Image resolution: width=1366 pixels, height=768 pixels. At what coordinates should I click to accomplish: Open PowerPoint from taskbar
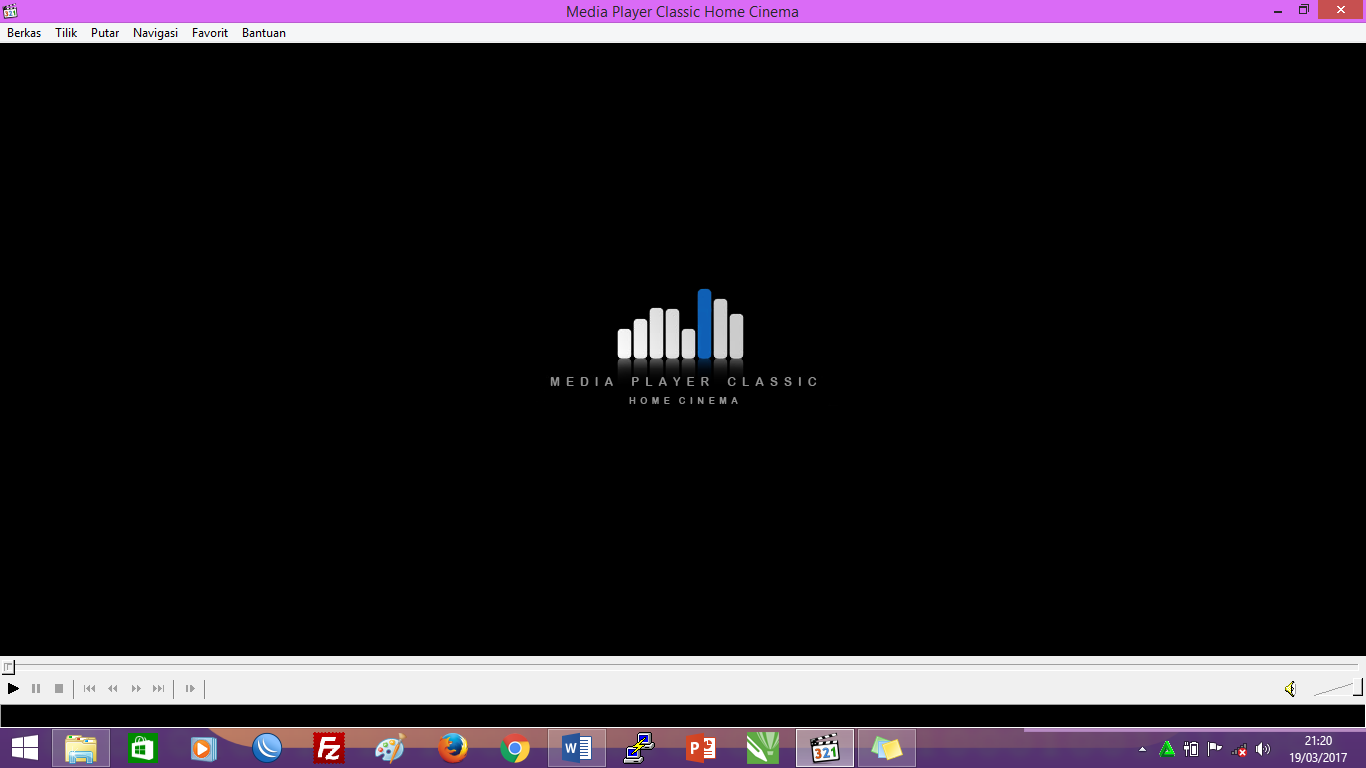(x=701, y=748)
